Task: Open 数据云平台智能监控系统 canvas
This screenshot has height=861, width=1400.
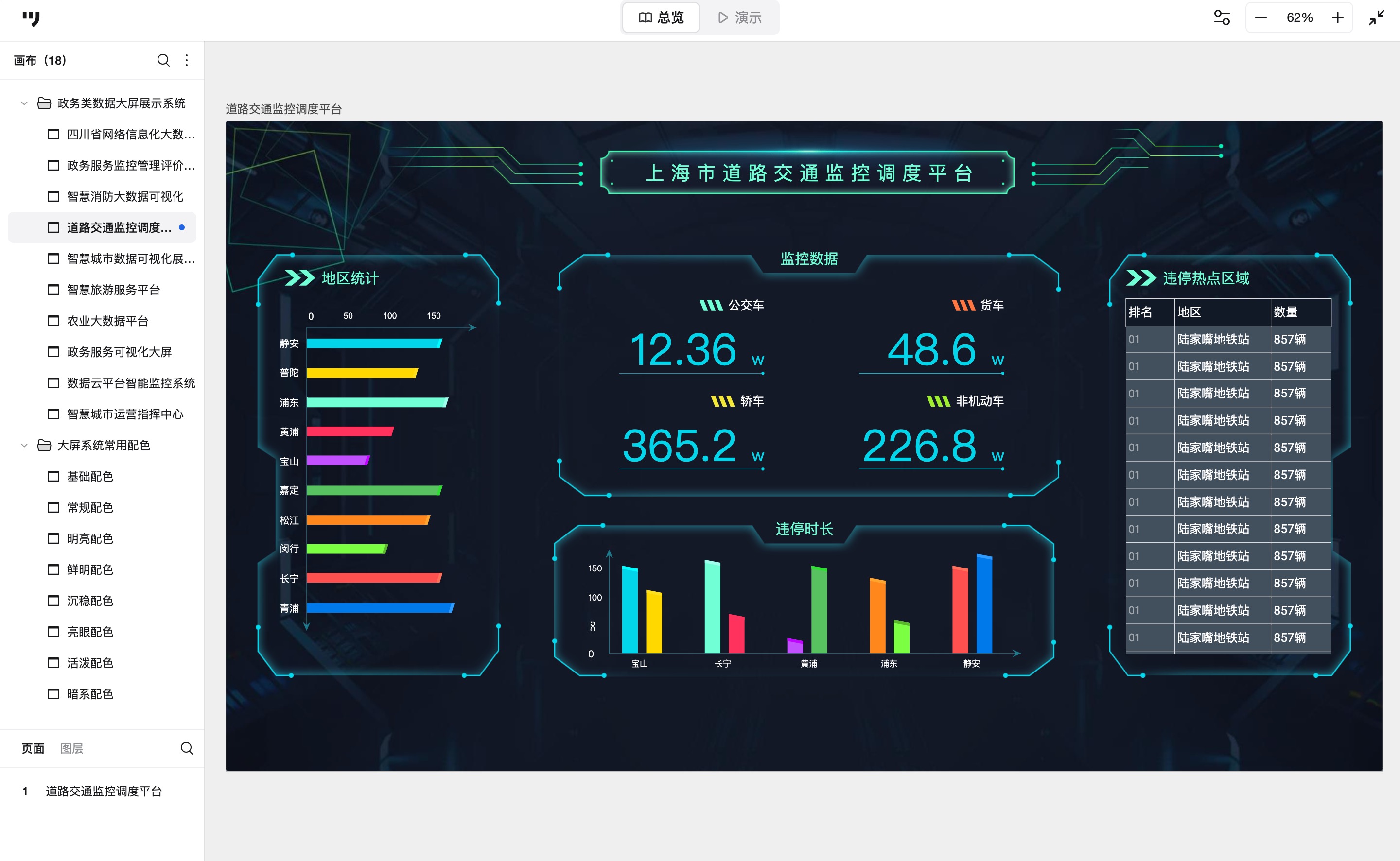Action: 103,383
